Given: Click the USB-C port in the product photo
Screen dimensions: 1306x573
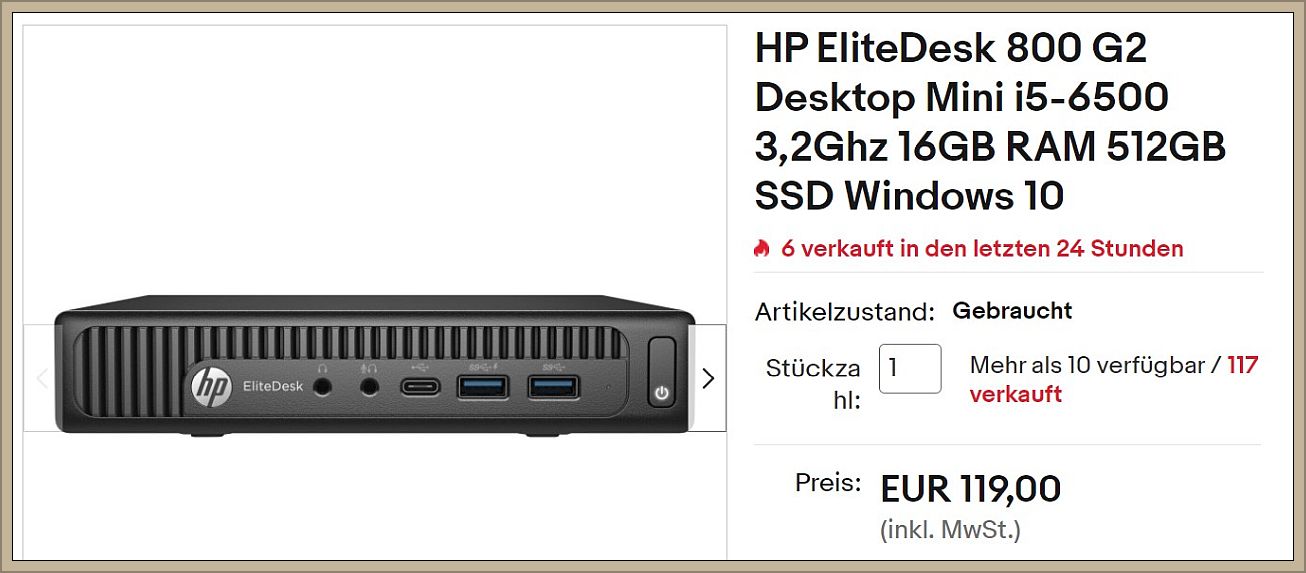Looking at the screenshot, I should pos(420,387).
